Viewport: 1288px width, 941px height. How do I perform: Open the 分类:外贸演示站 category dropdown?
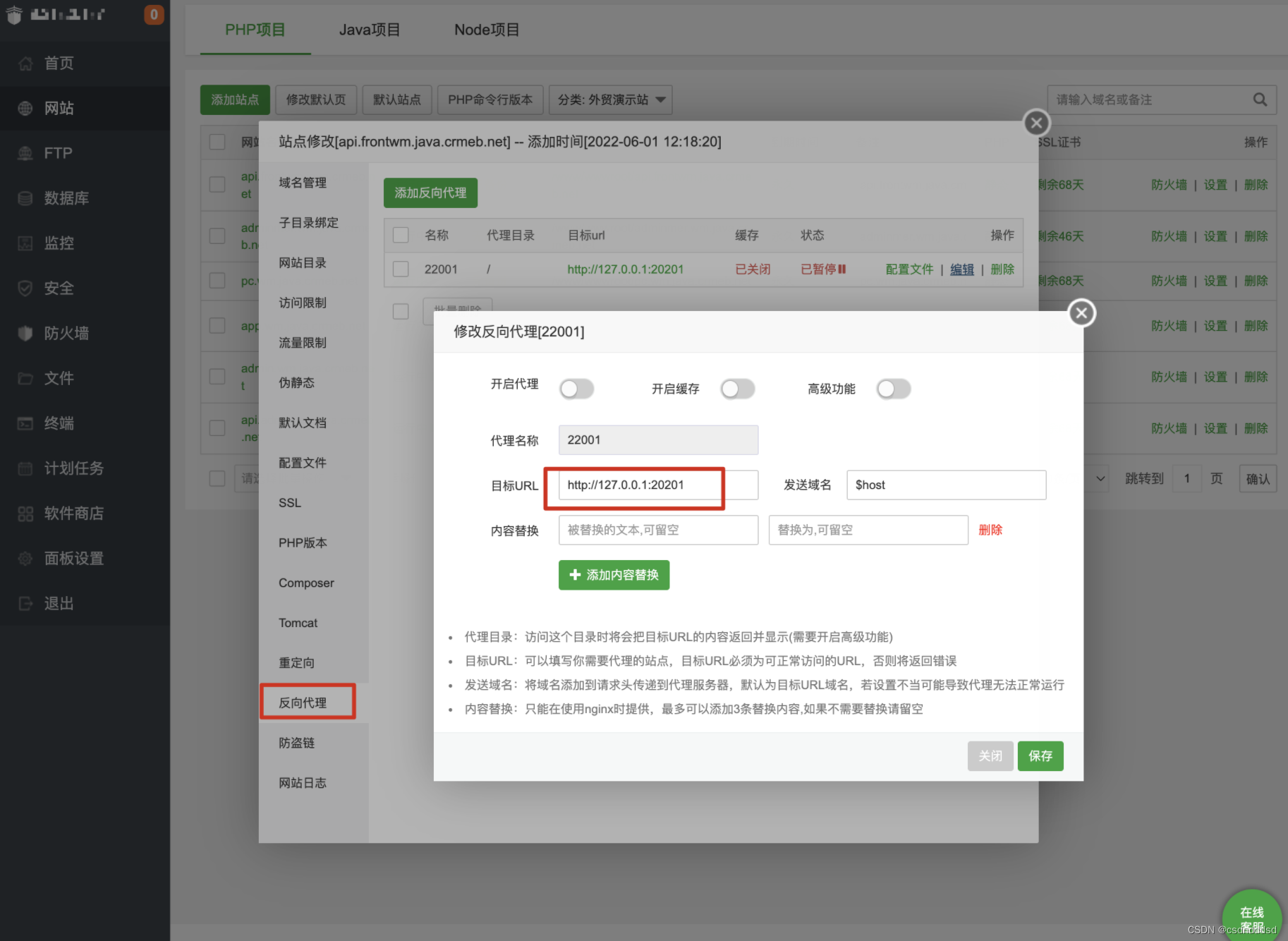pyautogui.click(x=609, y=99)
